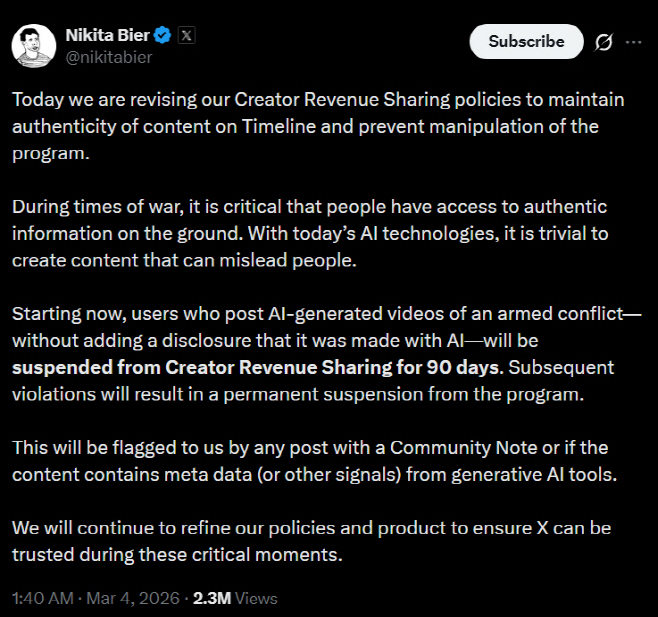Click the 2.3M Views count
Screen dimensions: 658x617
pyautogui.click(x=234, y=598)
